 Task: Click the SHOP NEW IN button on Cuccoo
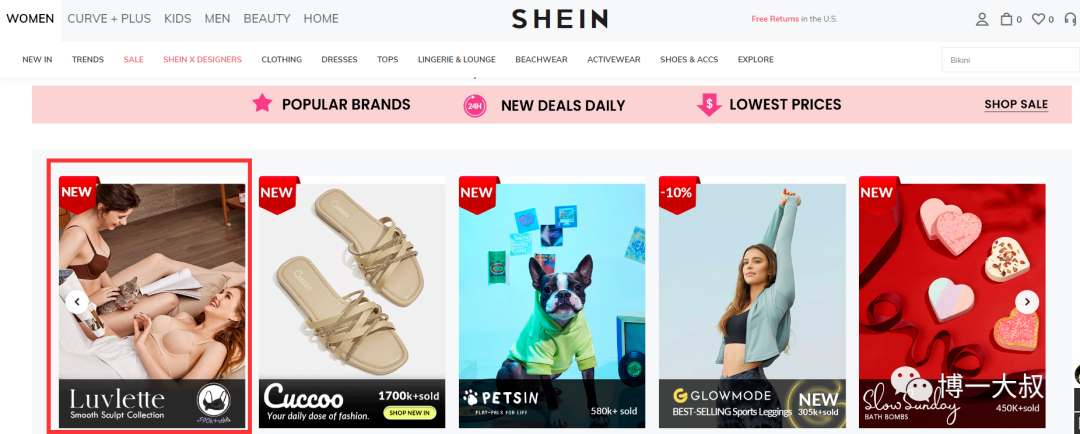coord(409,413)
